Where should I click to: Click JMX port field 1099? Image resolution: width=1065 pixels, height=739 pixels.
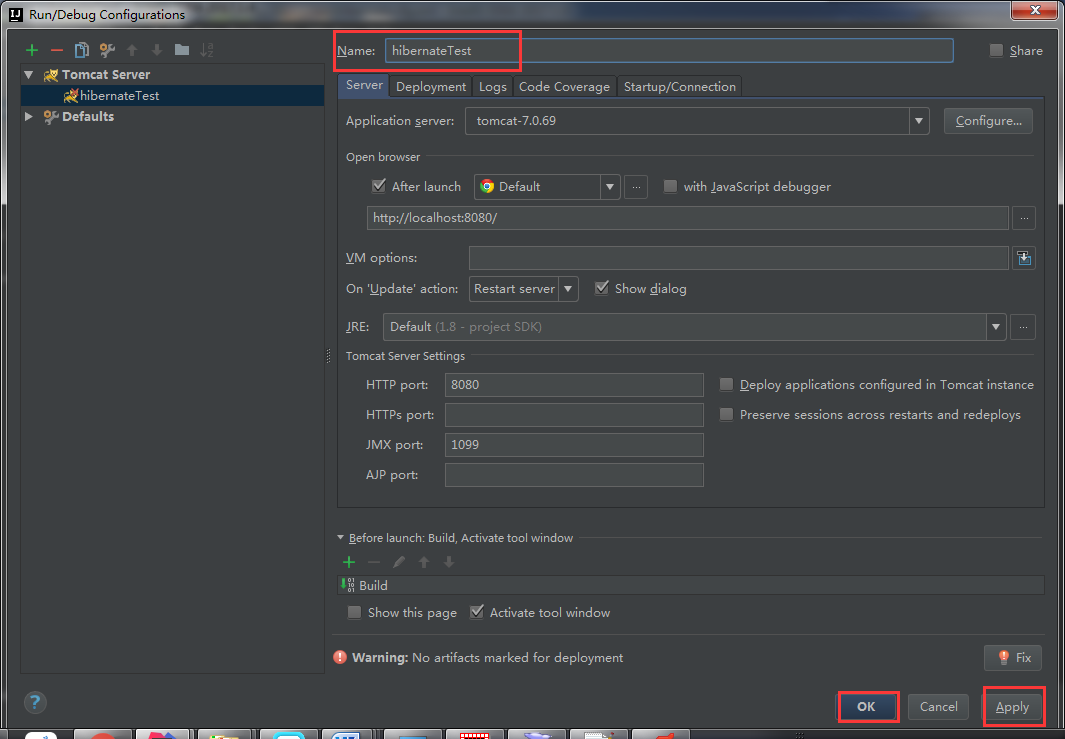(574, 445)
